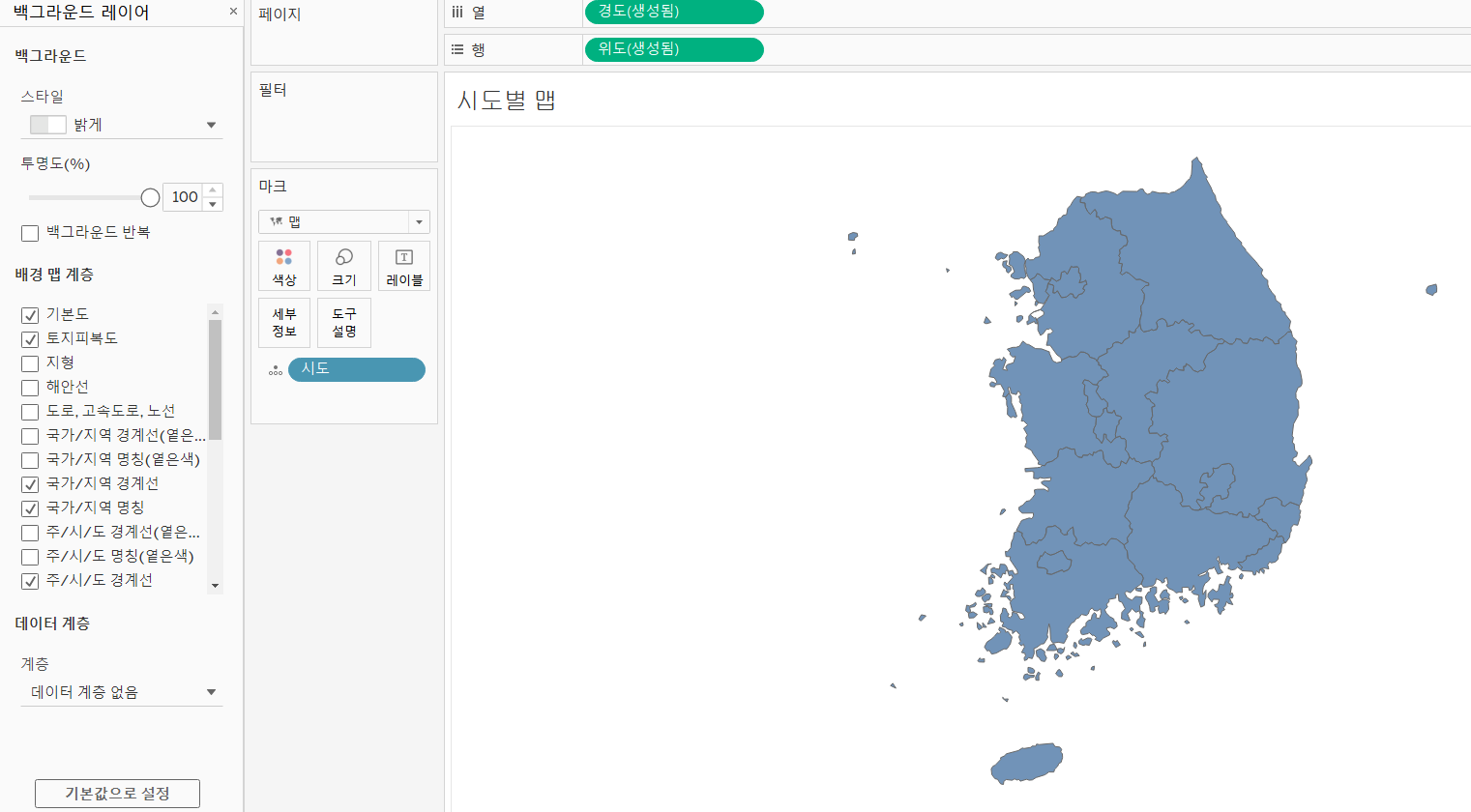Open the 도구 설명 marks card

point(344,323)
